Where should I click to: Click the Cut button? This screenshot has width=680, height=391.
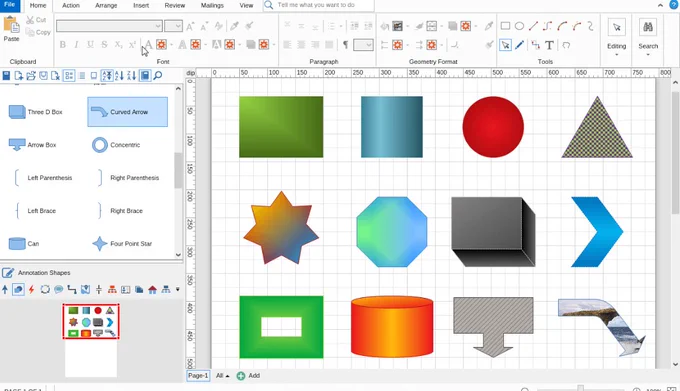click(x=36, y=20)
